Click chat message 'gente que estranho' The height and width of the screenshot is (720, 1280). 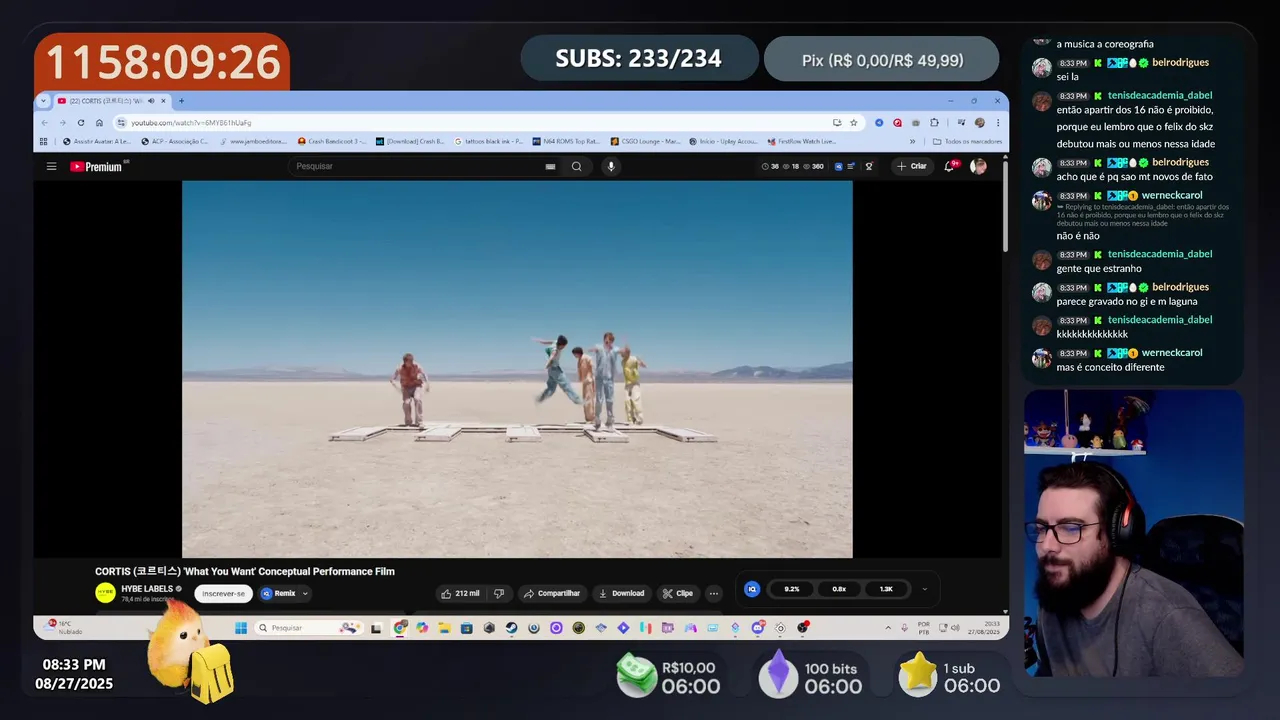point(1099,268)
